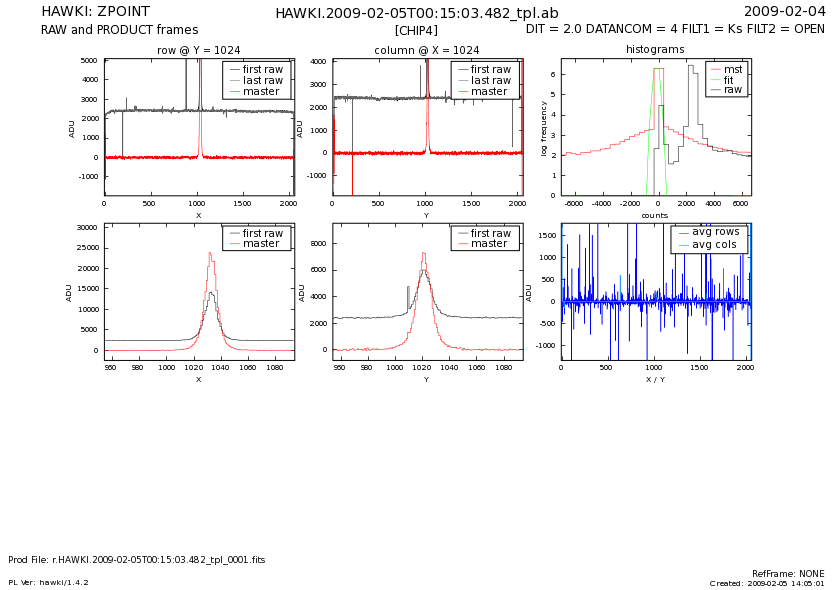Viewport: 835px width, 590px height.
Task: Click the 'RAW and PRODUCT frames' subtitle
Action: pyautogui.click(x=119, y=30)
